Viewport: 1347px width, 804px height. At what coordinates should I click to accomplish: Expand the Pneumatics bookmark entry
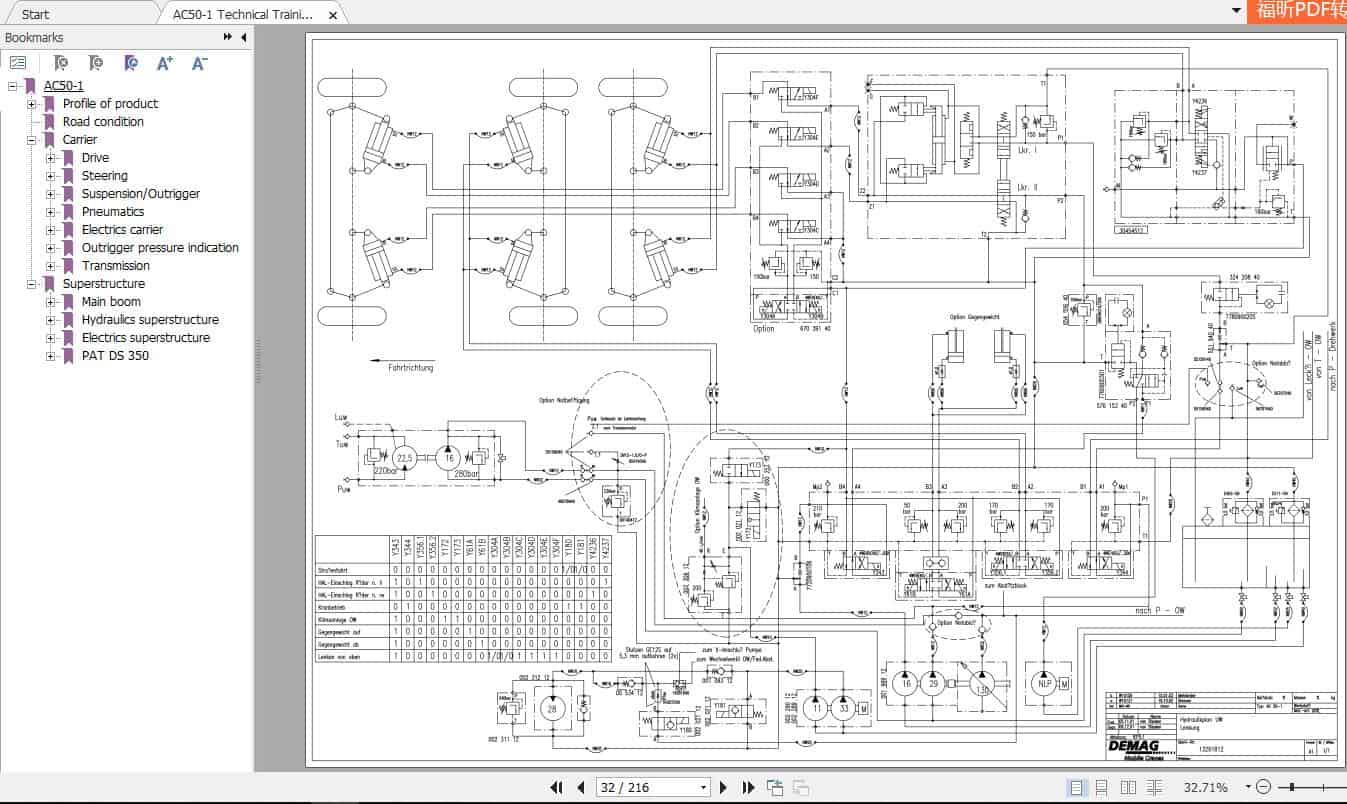pos(51,211)
